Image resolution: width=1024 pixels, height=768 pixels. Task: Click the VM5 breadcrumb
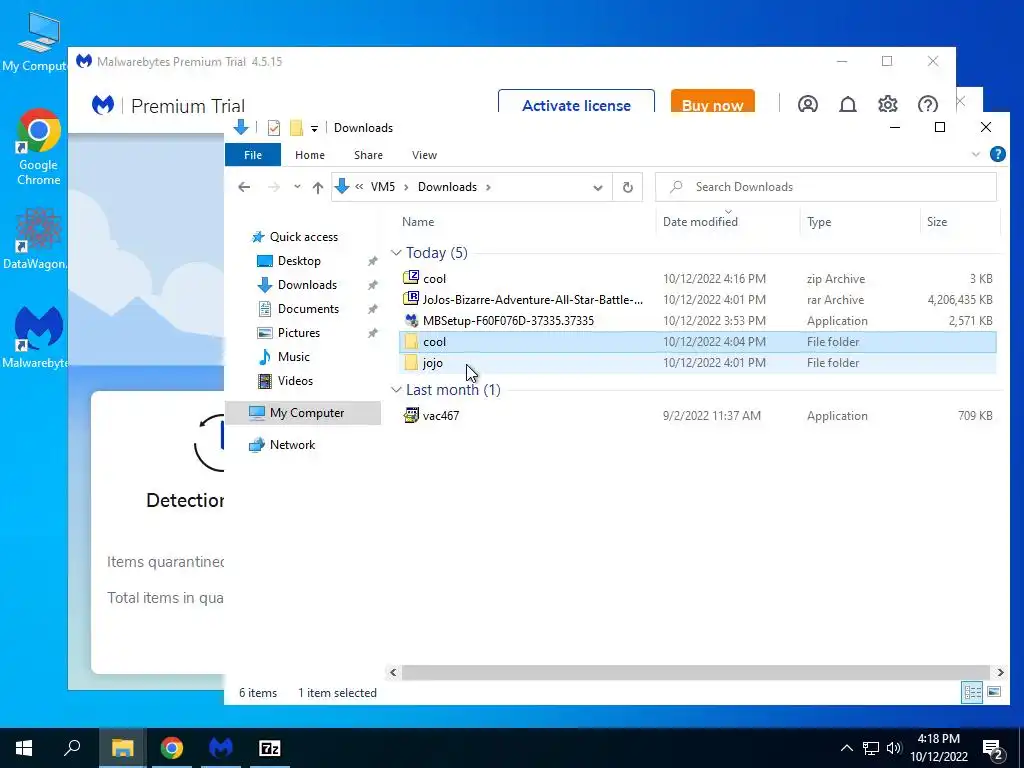(x=383, y=187)
